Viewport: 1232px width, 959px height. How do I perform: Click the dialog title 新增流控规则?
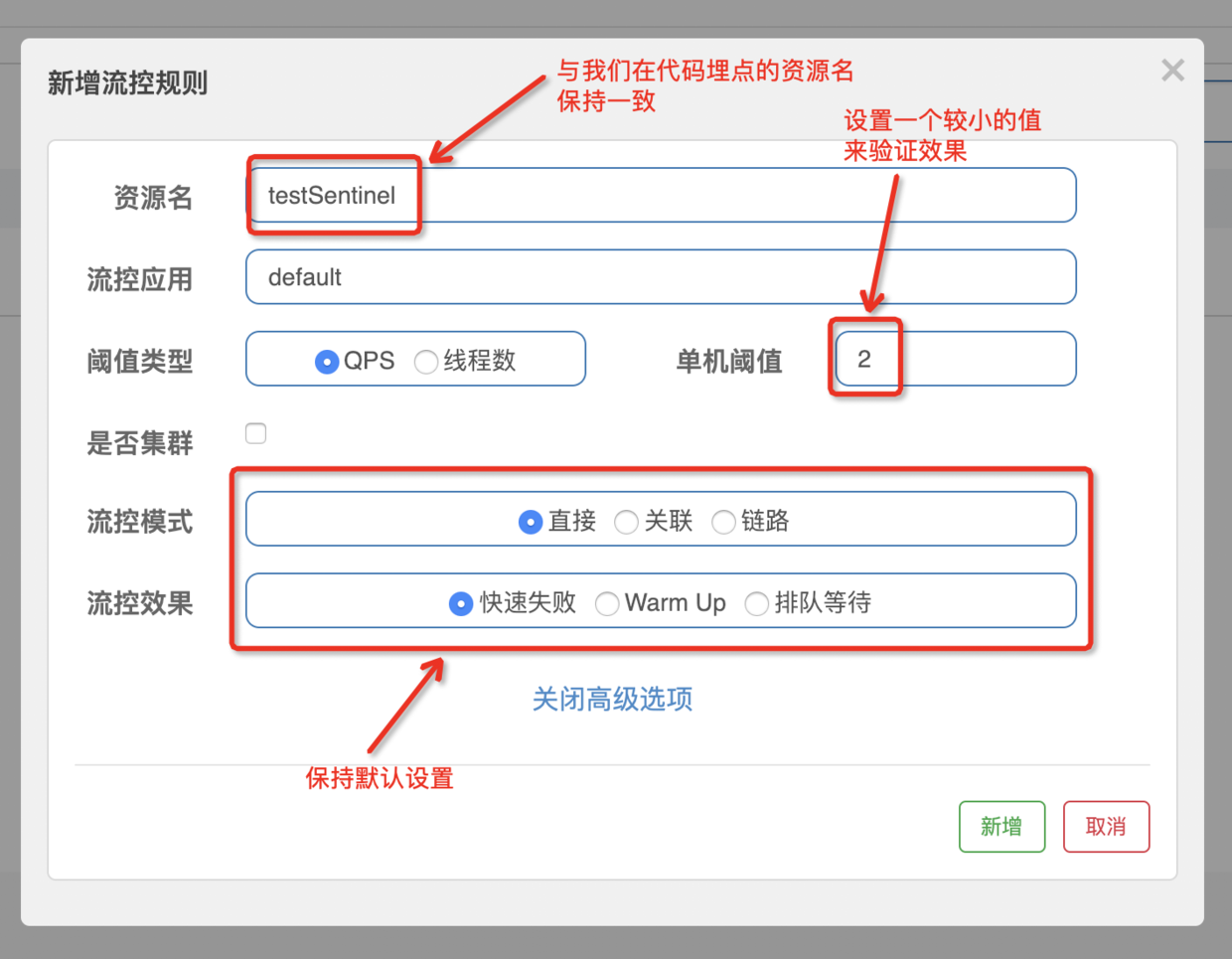pyautogui.click(x=127, y=82)
